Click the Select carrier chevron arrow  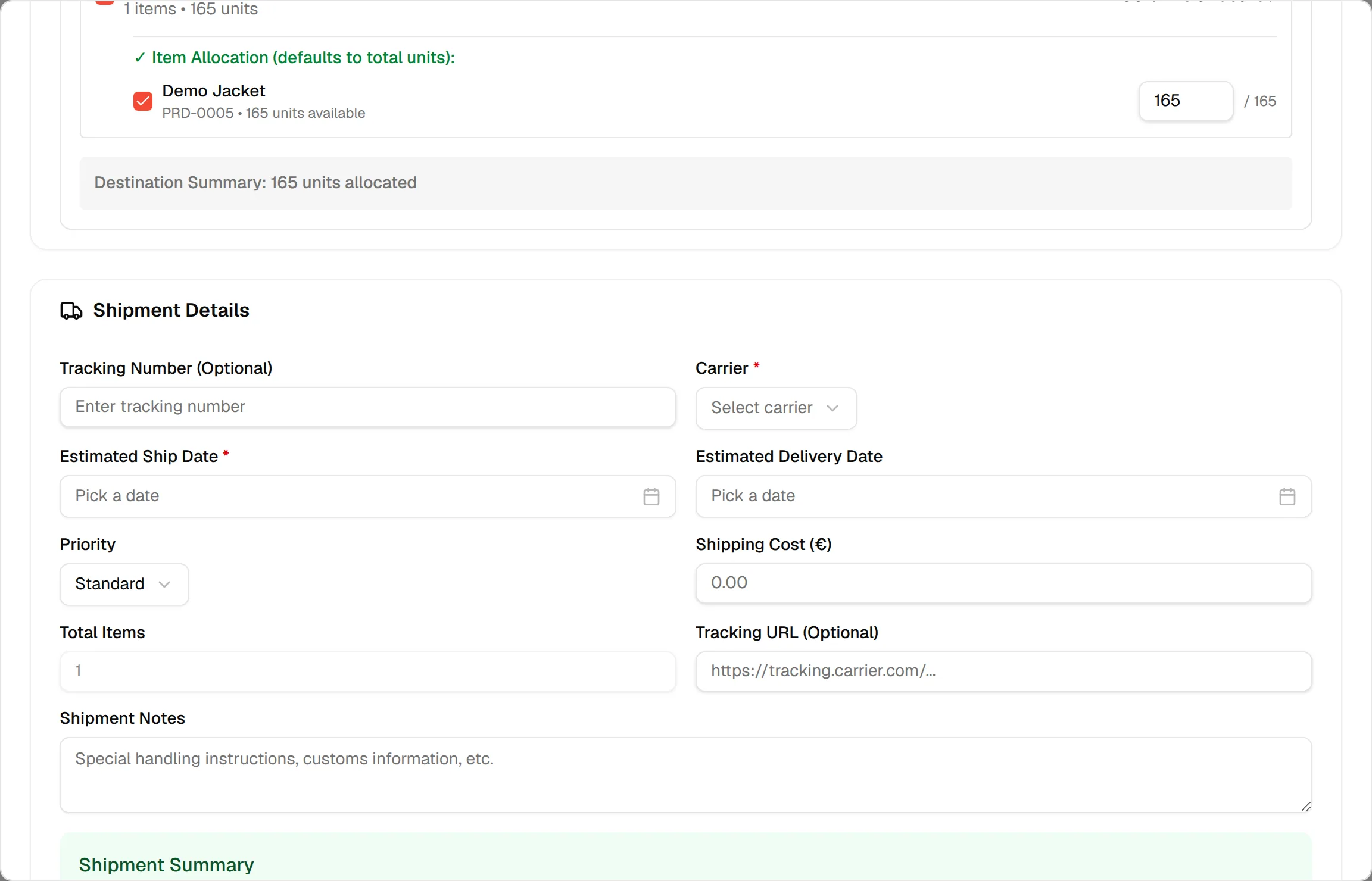832,408
